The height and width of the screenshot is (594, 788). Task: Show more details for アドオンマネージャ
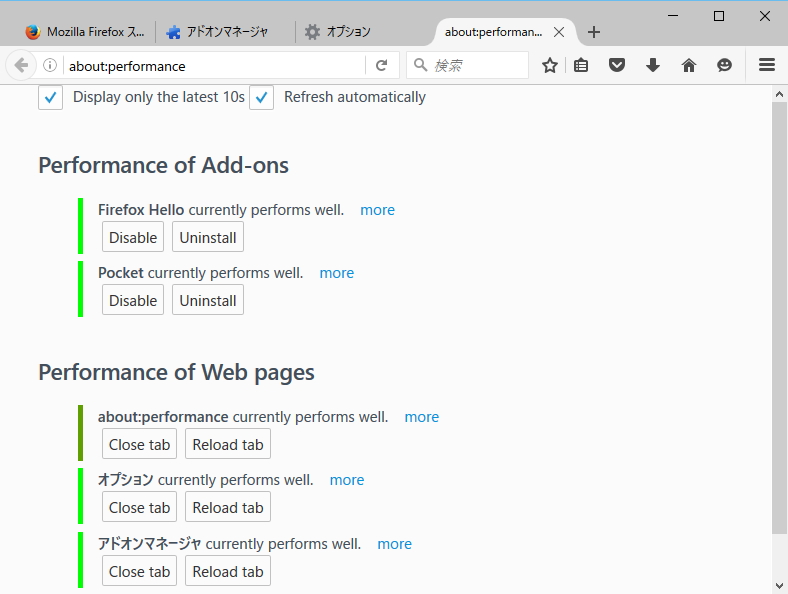(x=395, y=544)
